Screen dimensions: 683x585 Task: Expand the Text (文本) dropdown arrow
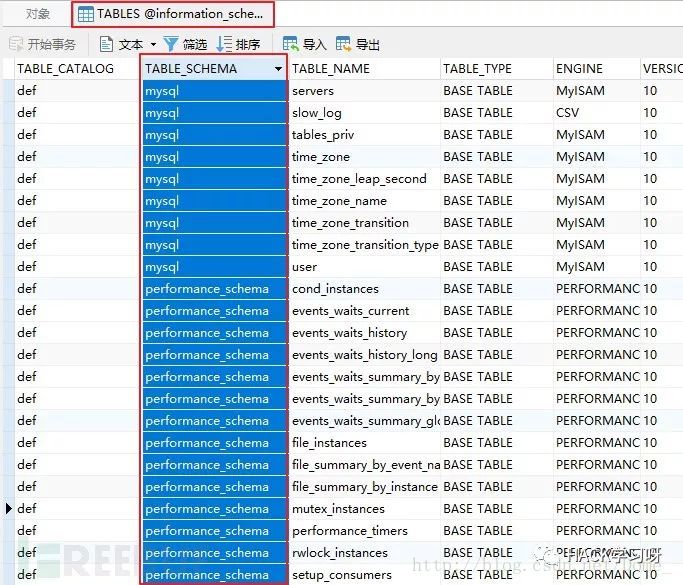(153, 45)
